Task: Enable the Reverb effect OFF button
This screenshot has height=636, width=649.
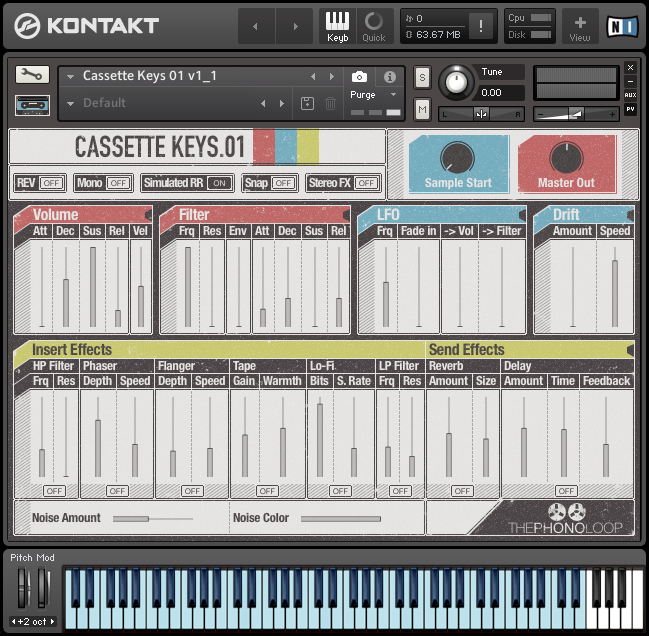Action: tap(462, 491)
